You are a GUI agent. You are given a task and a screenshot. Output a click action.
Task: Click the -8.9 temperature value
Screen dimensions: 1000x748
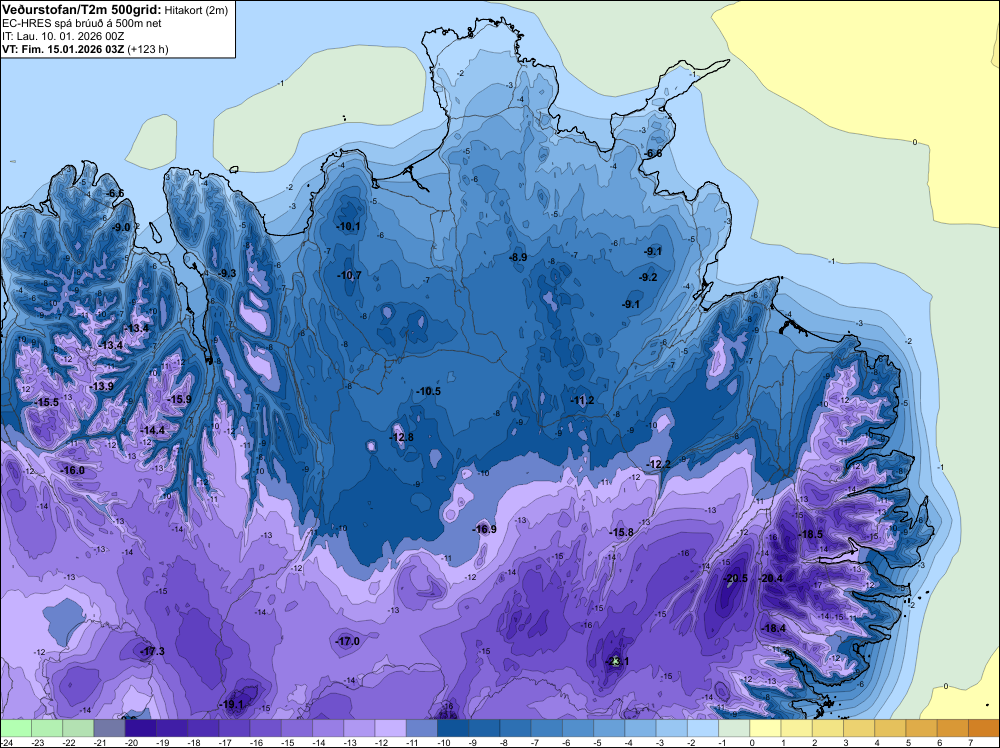518,257
